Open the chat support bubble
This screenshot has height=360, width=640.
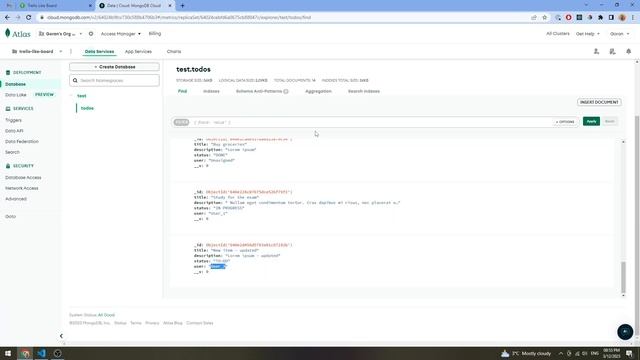pyautogui.click(x=625, y=332)
